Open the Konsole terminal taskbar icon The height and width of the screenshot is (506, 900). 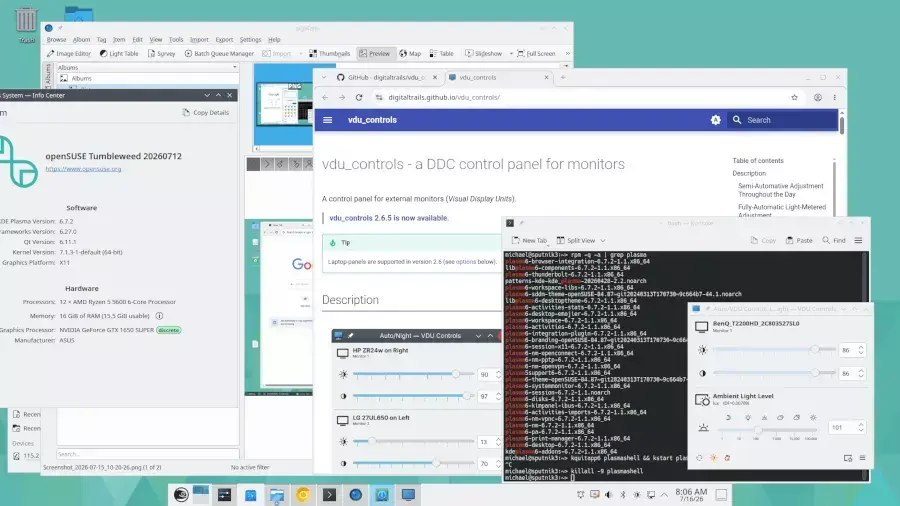tap(329, 495)
